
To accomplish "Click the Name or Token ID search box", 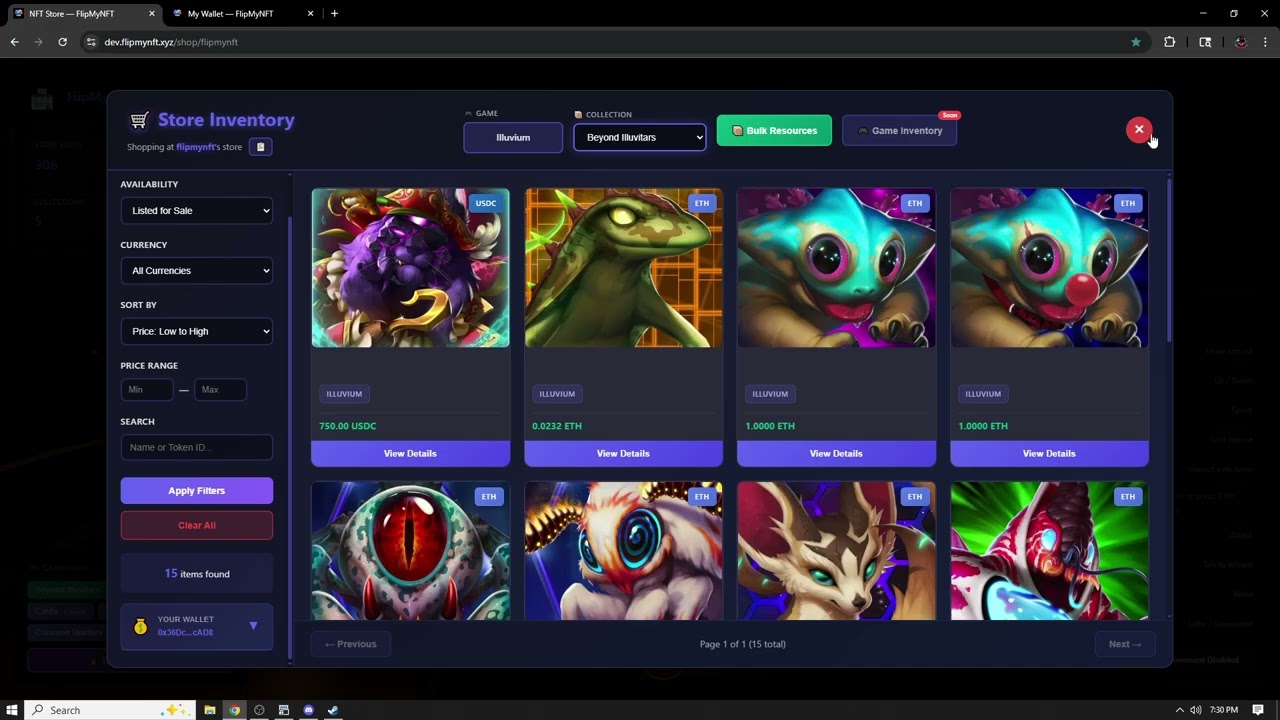I will click(x=197, y=447).
